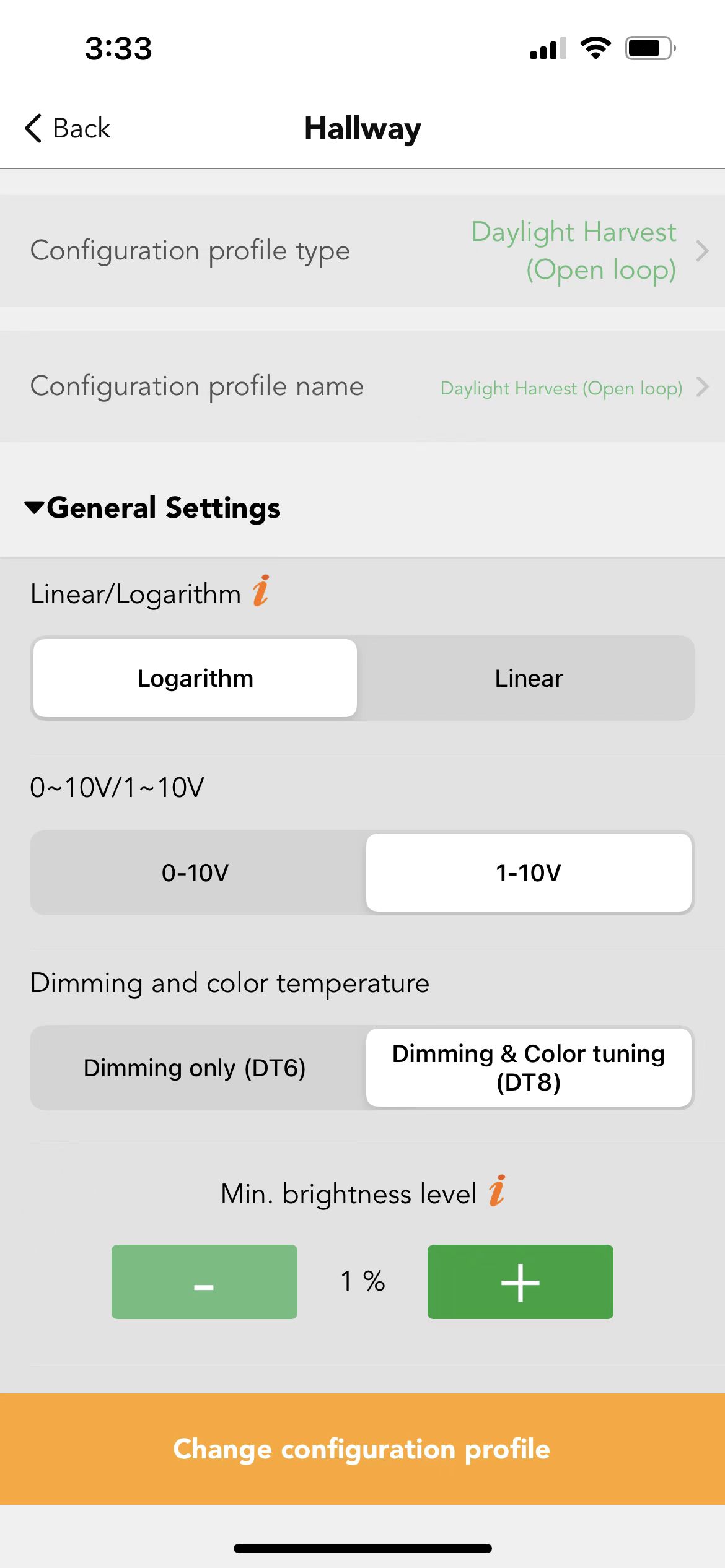Open Configuration profile type selection
Image resolution: width=725 pixels, height=1568 pixels.
(x=362, y=251)
